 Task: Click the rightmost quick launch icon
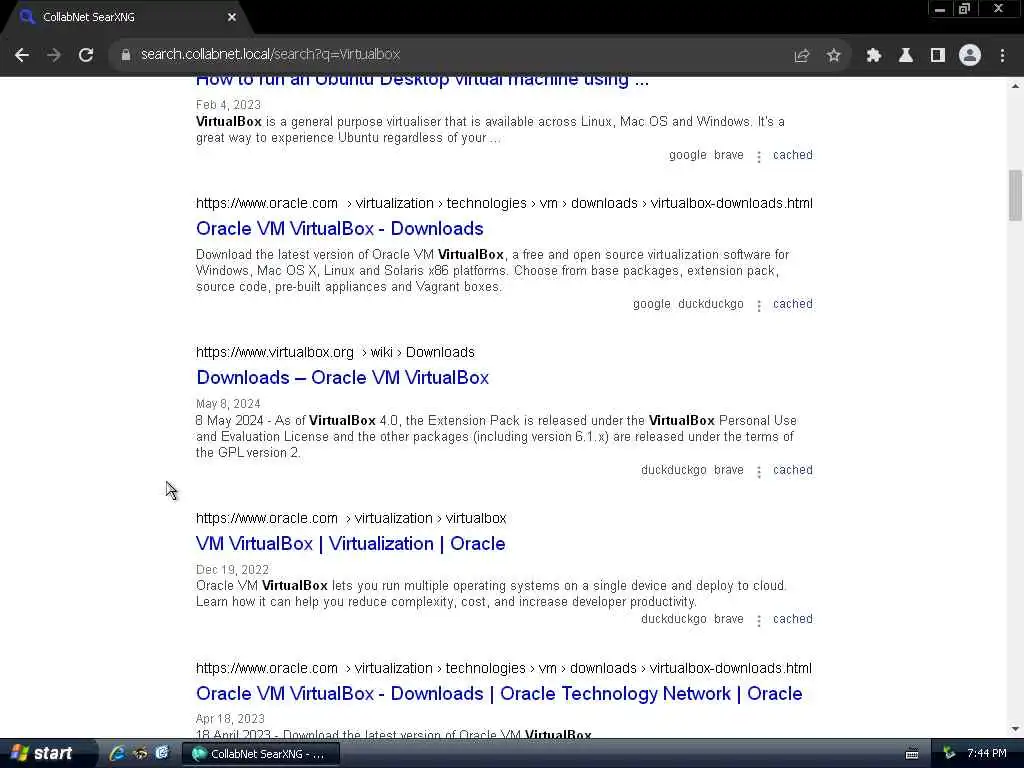[x=162, y=753]
